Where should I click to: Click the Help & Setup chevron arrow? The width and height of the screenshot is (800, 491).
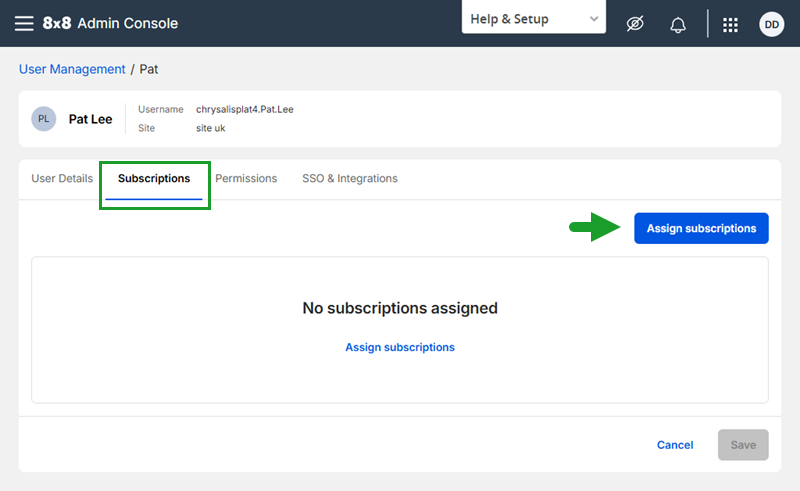pos(593,19)
